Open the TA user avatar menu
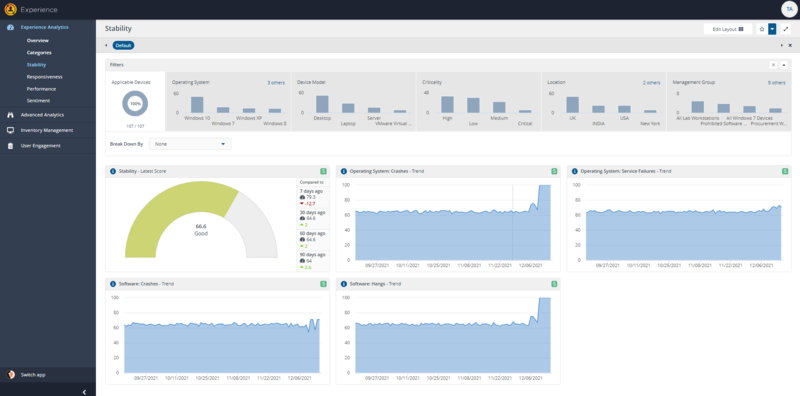Viewport: 800px width, 396px height. point(789,9)
